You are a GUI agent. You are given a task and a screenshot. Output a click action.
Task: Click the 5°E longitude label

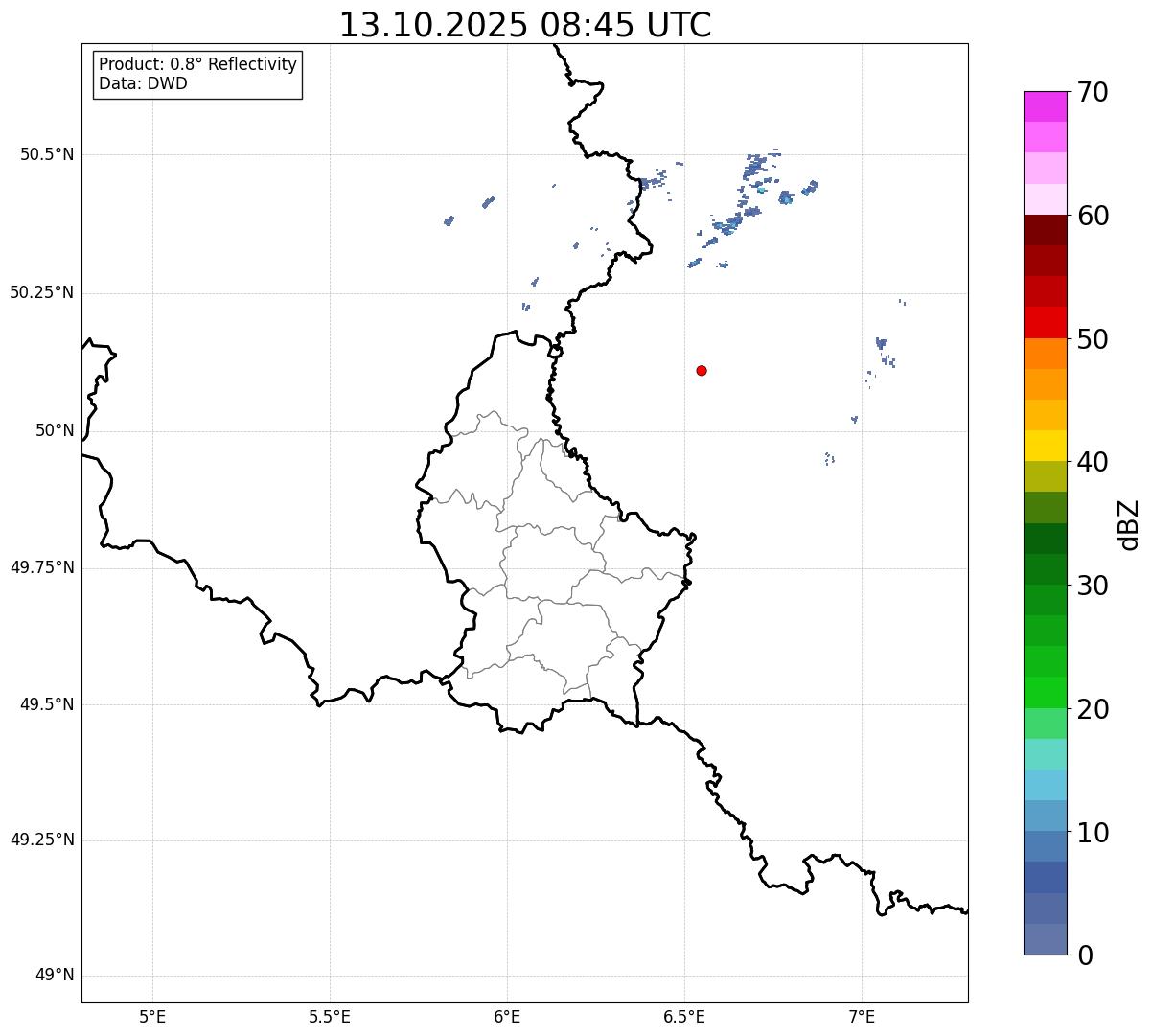[x=152, y=1017]
